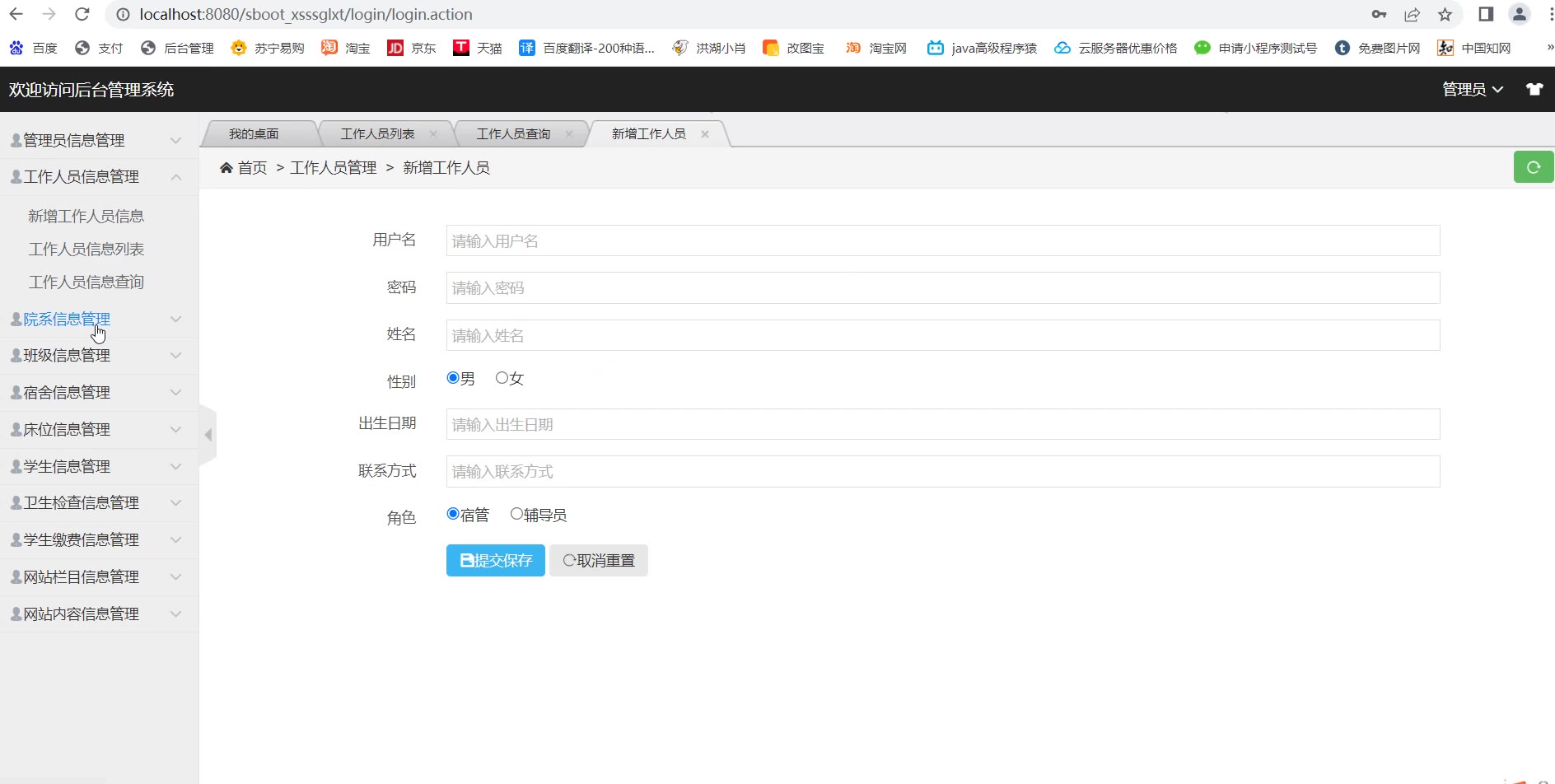Viewport: 1555px width, 784px height.
Task: Focus the 出生日期 input field
Action: click(943, 424)
